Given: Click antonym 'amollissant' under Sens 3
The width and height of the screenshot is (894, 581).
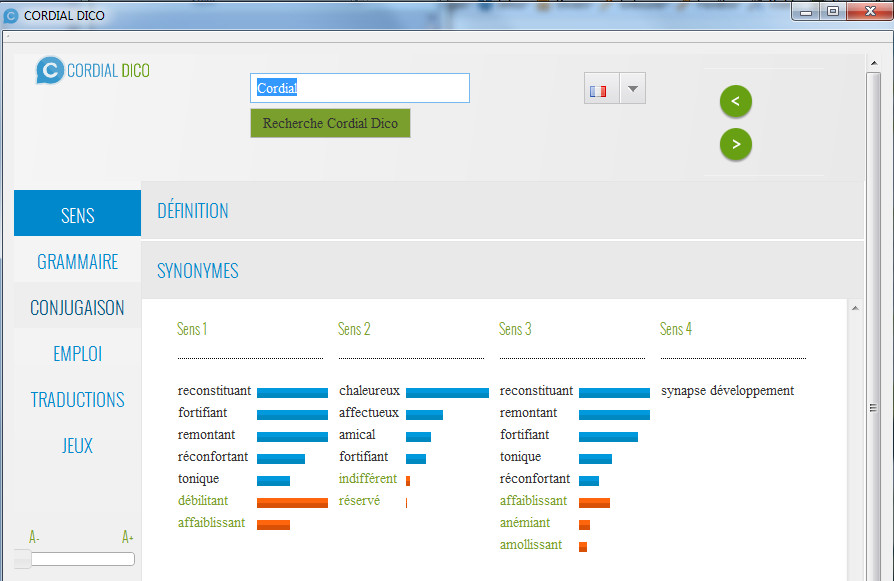Looking at the screenshot, I should click(531, 545).
